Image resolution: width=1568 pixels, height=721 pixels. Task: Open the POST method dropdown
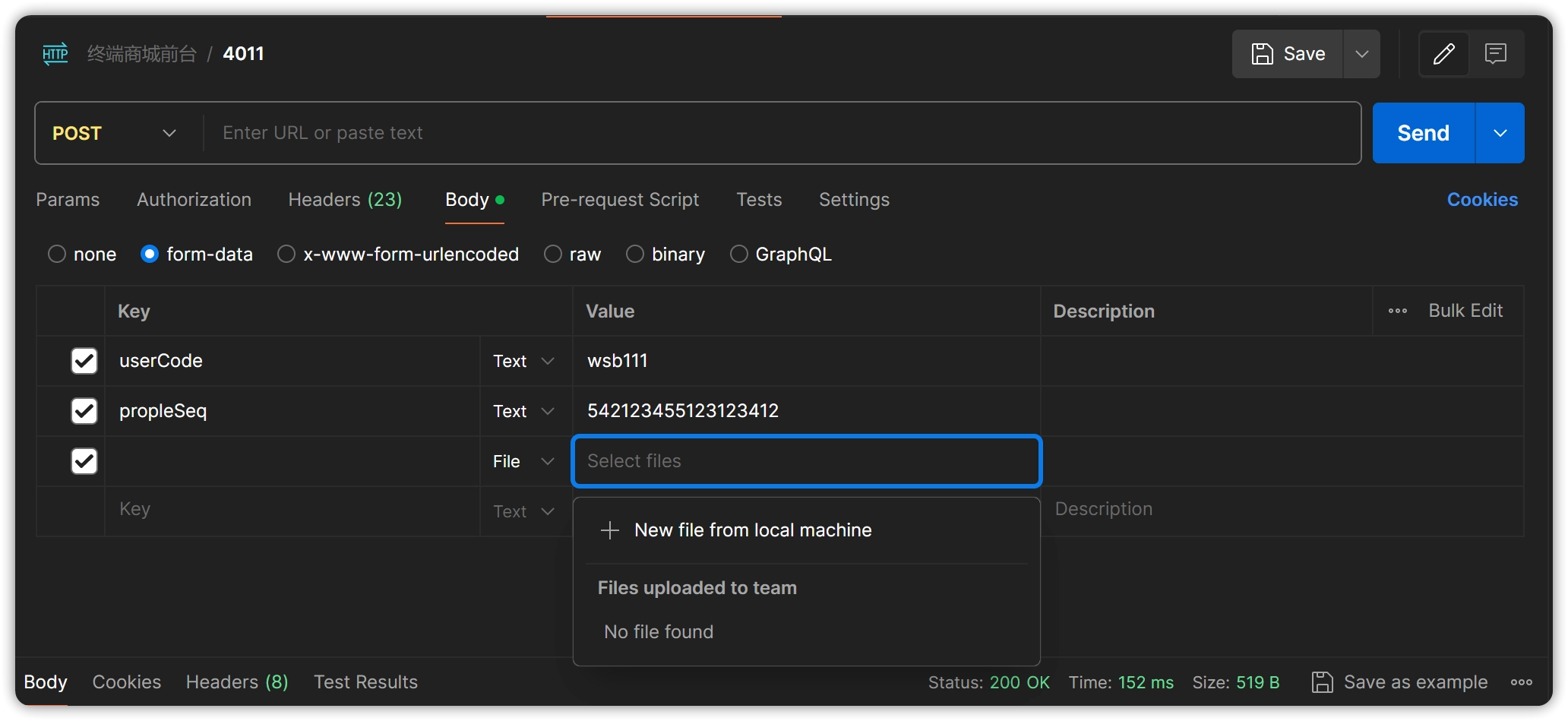coord(115,133)
